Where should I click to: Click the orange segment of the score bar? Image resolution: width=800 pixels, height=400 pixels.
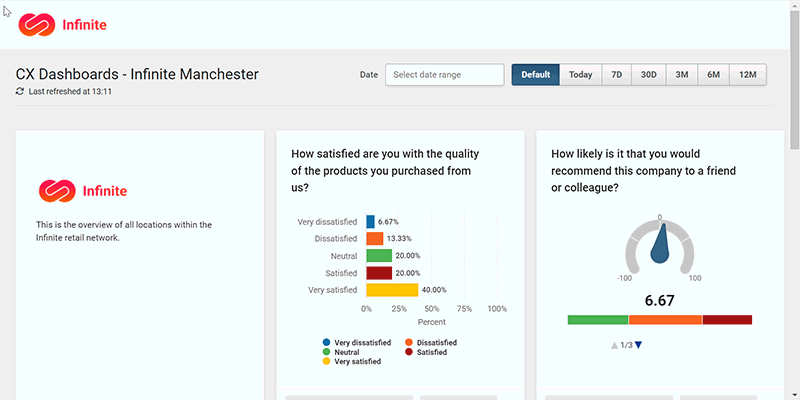(x=665, y=319)
